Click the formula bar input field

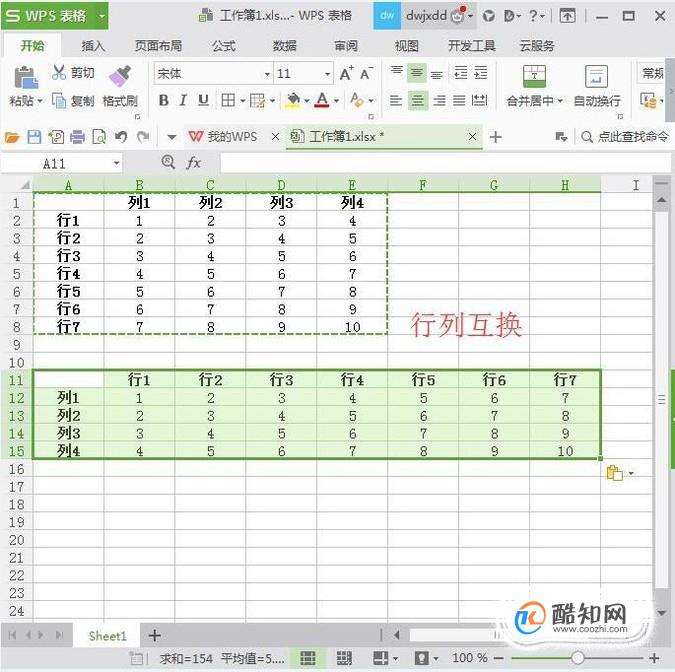click(445, 163)
